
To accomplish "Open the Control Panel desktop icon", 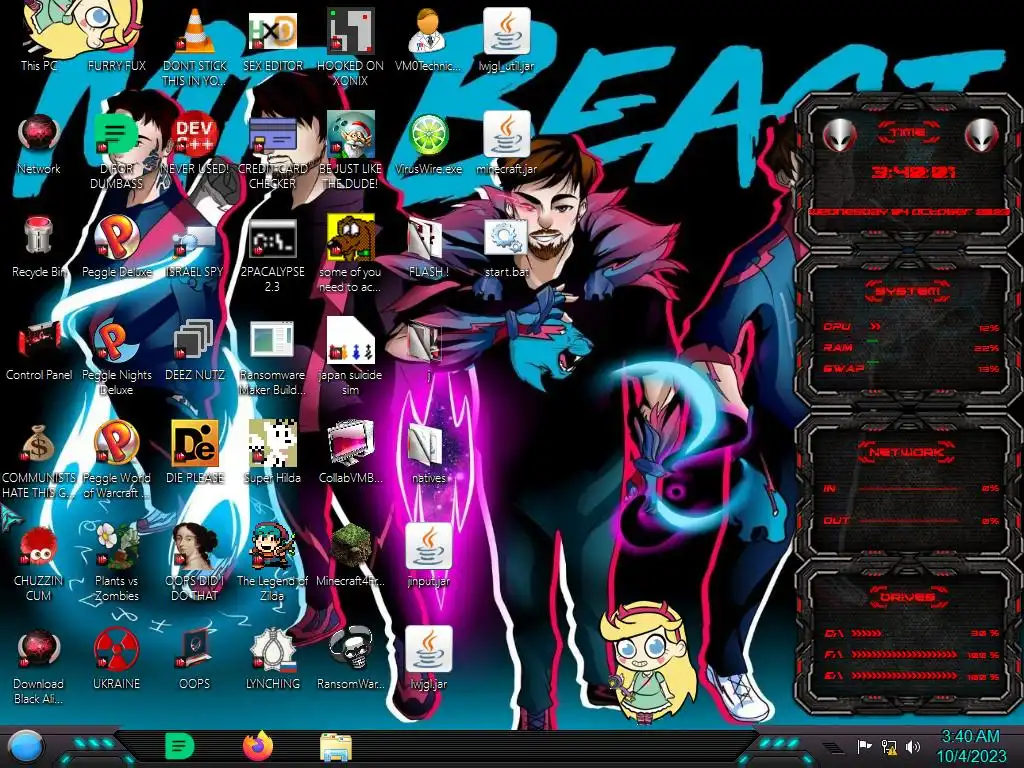I will coord(39,340).
